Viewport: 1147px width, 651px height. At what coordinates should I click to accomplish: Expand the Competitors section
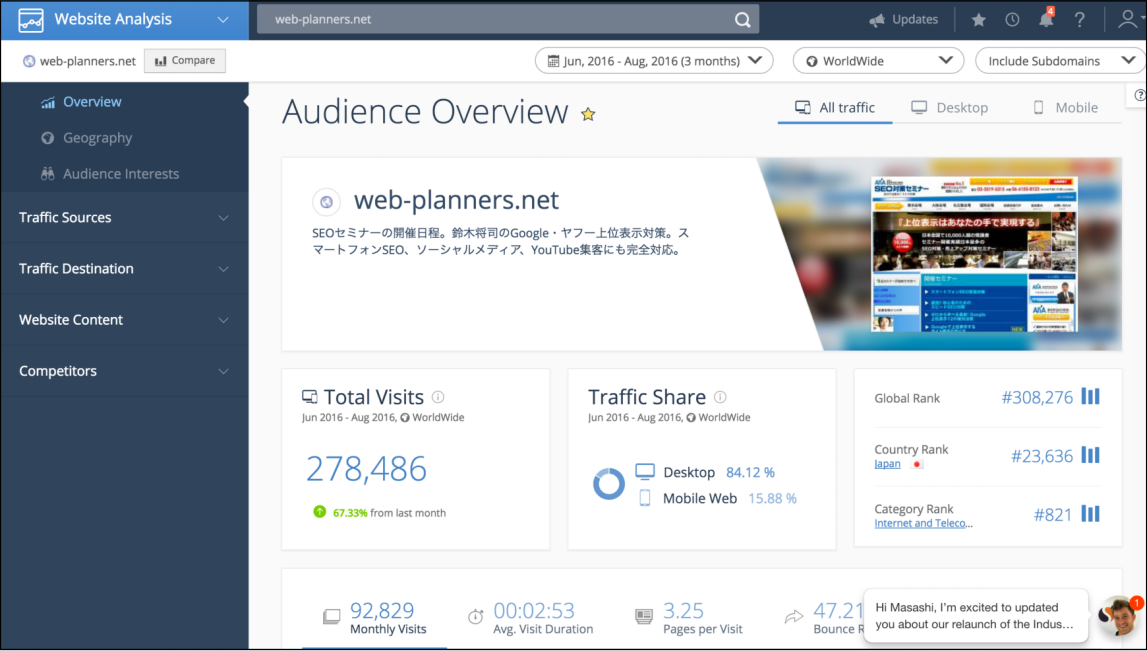[124, 371]
